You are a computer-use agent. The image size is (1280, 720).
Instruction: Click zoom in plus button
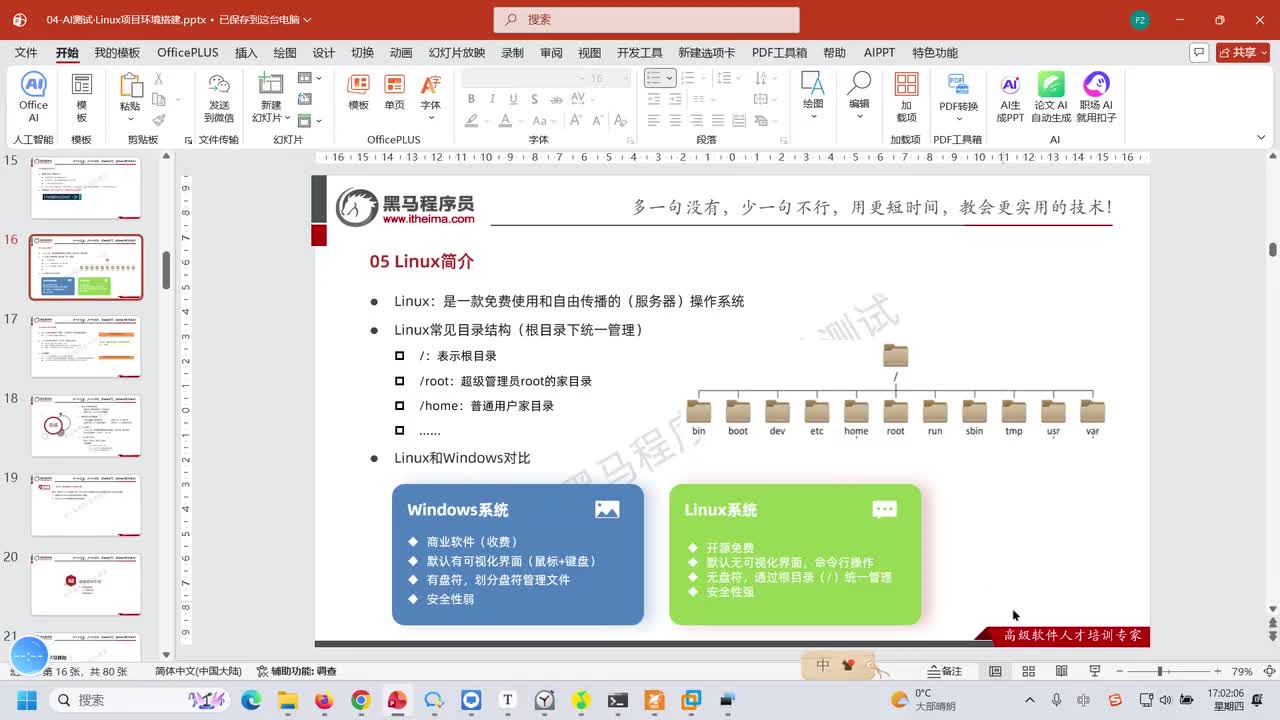pos(1217,671)
